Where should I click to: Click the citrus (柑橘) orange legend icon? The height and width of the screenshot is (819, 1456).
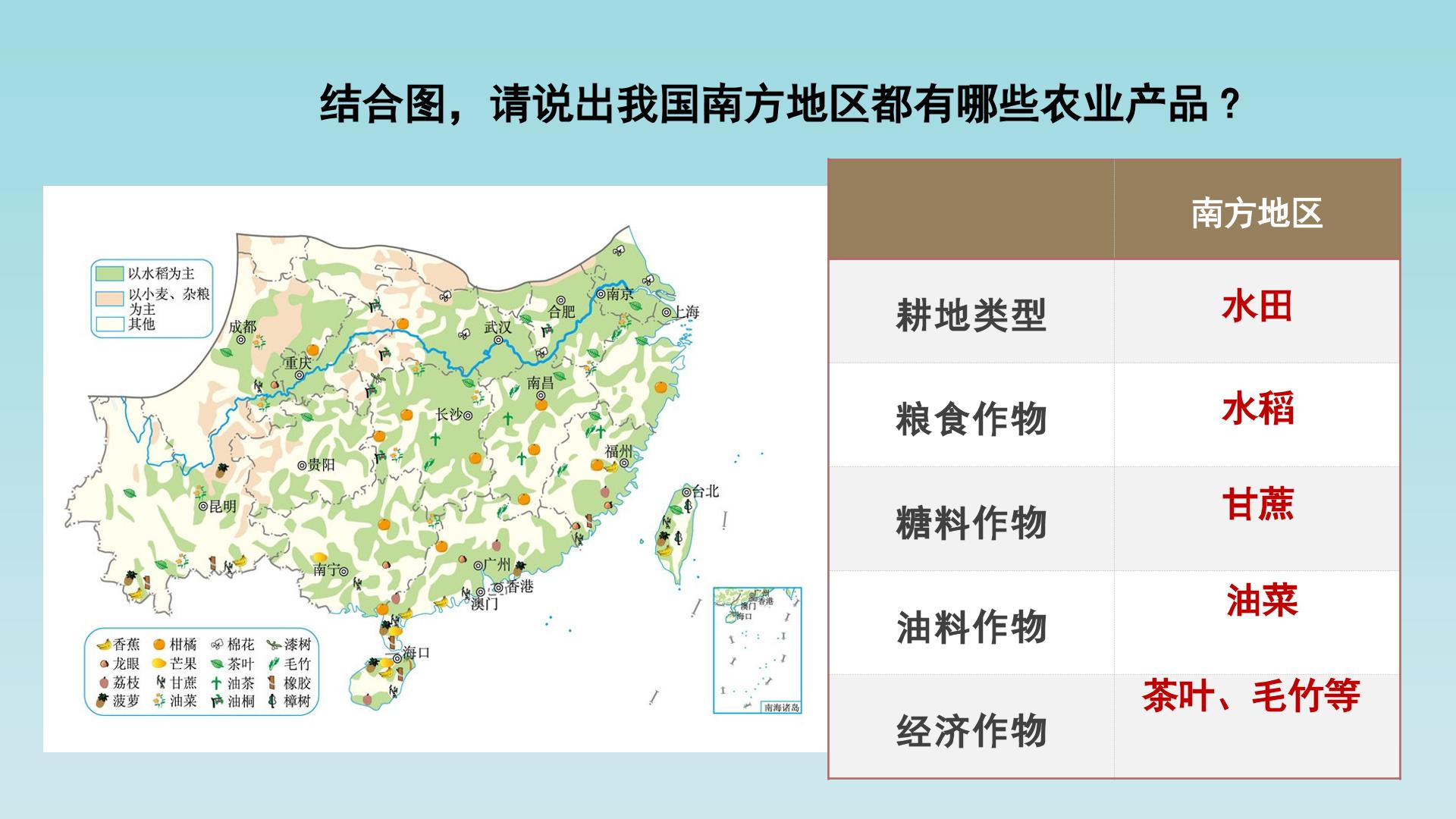point(159,645)
